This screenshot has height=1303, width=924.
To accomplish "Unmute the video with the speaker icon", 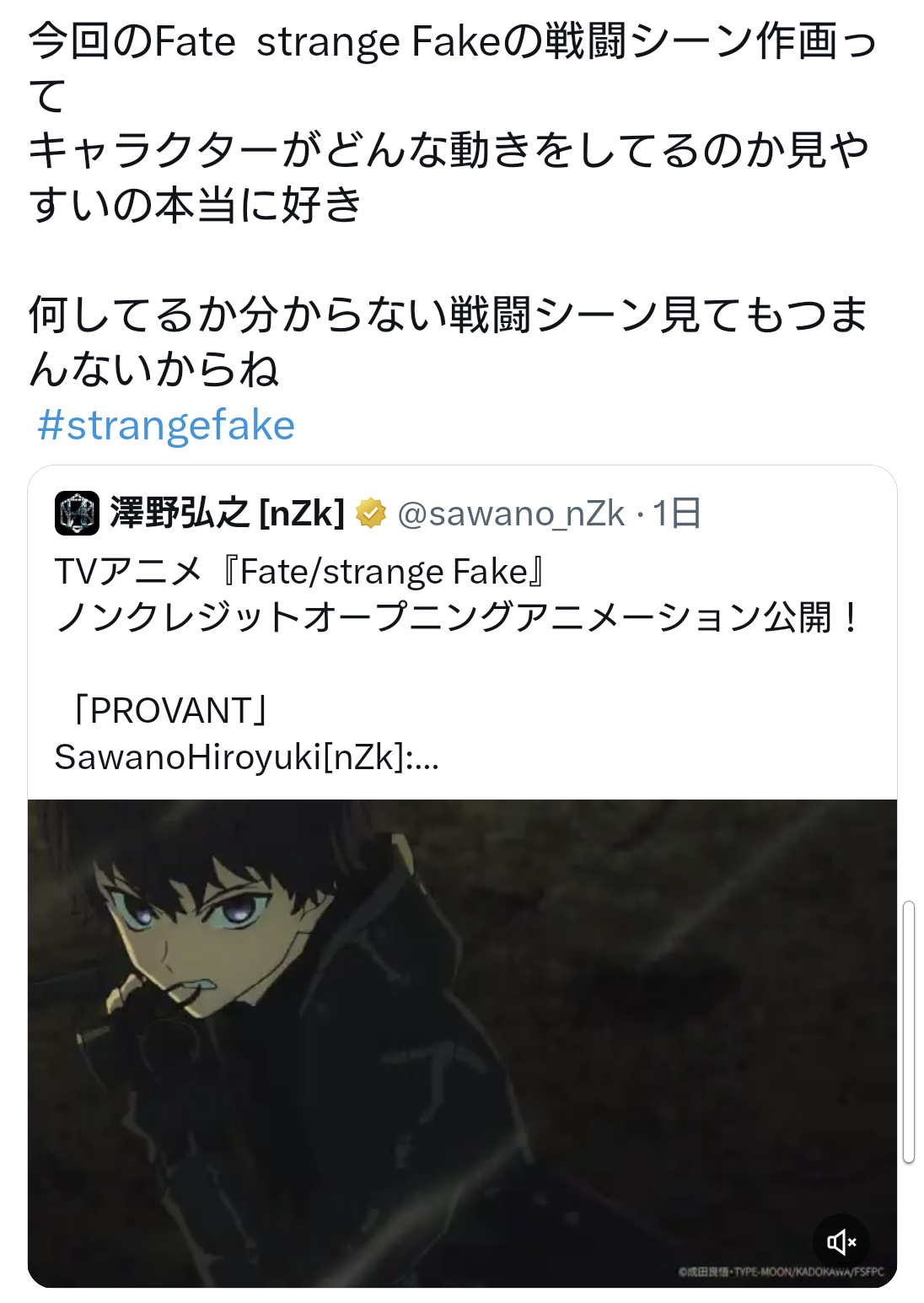I will tap(841, 1241).
